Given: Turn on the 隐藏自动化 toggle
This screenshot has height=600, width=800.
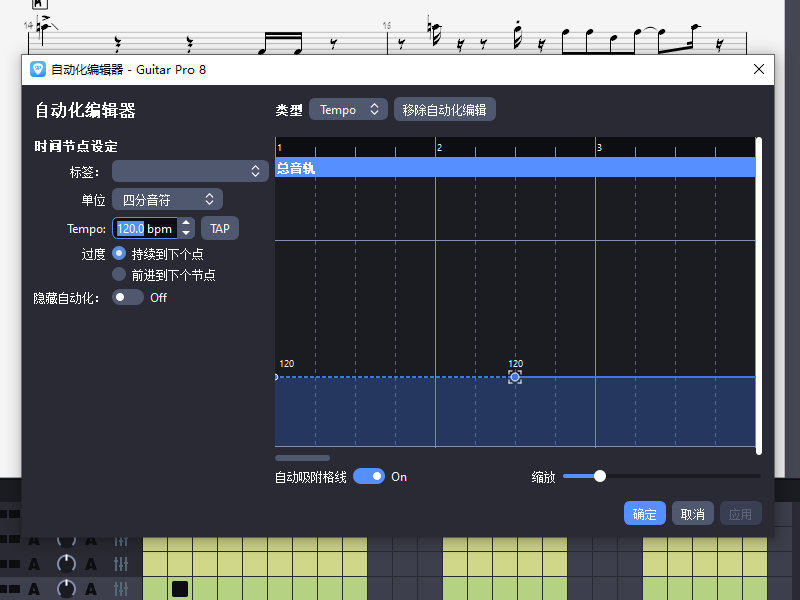Looking at the screenshot, I should coord(126,297).
